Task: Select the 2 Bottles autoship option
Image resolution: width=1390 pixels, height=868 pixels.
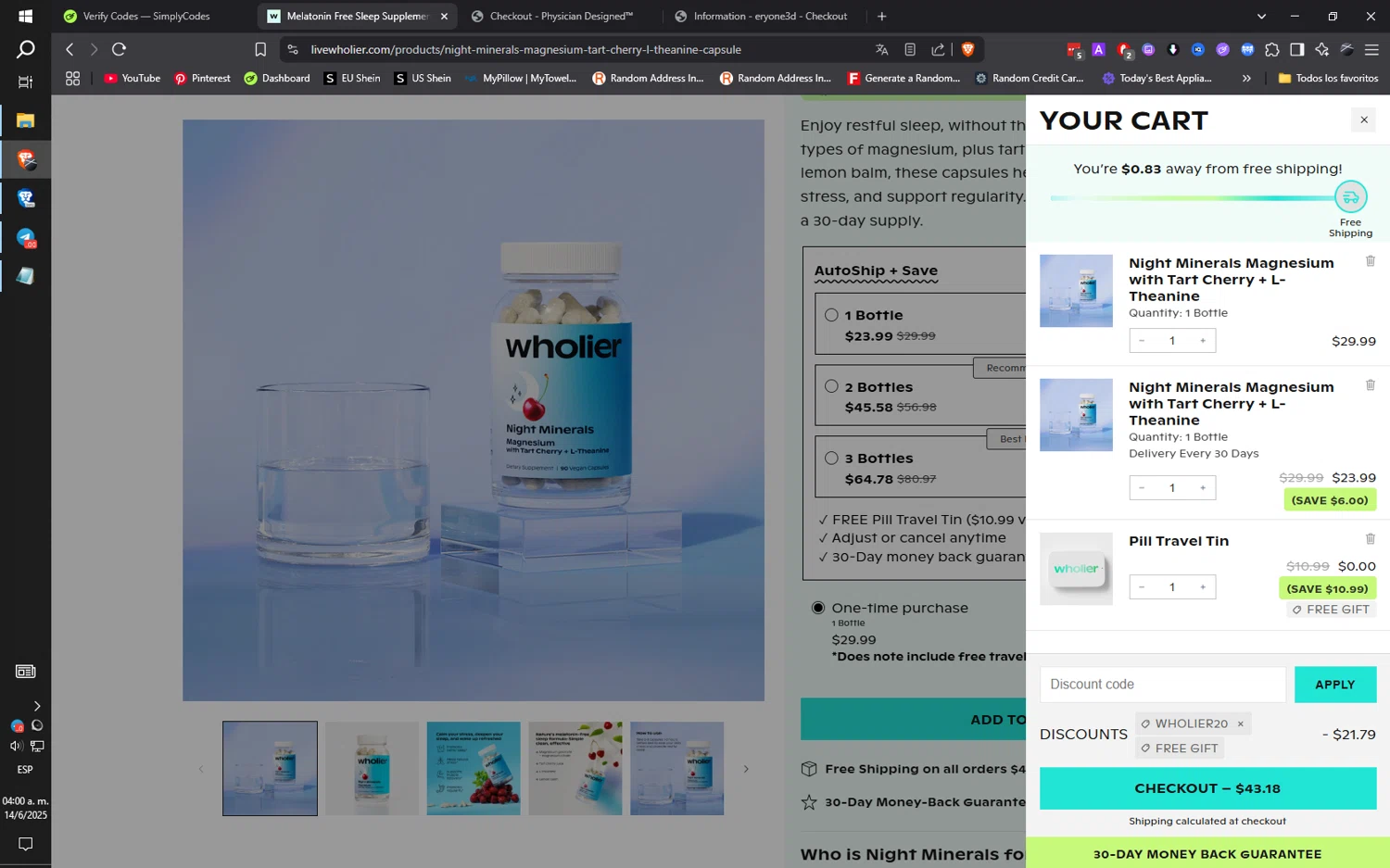Action: click(x=831, y=386)
